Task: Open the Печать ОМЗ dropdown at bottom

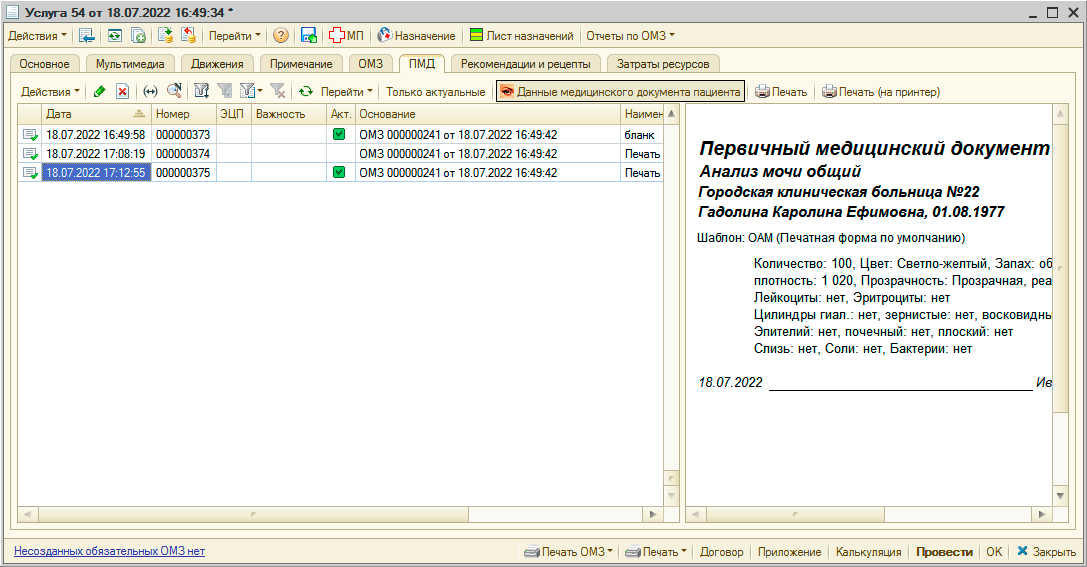Action: pyautogui.click(x=569, y=552)
